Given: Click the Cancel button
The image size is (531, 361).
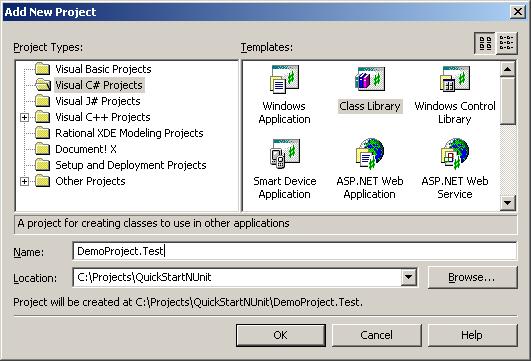Looking at the screenshot, I should point(377,335).
